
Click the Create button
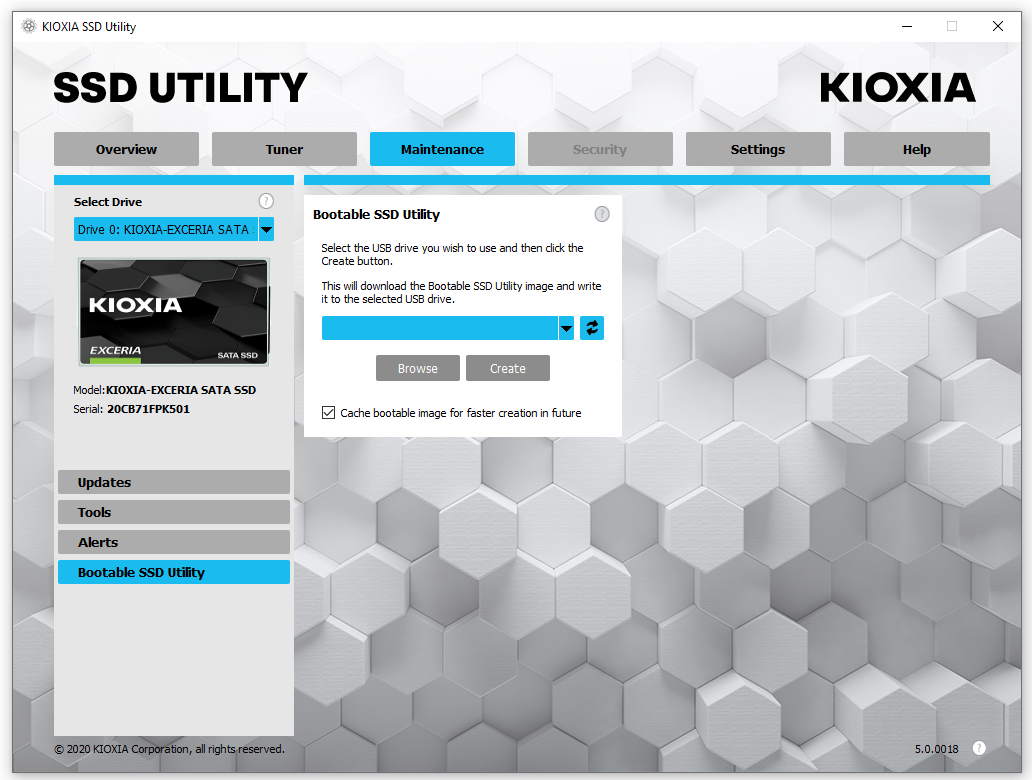coord(507,368)
